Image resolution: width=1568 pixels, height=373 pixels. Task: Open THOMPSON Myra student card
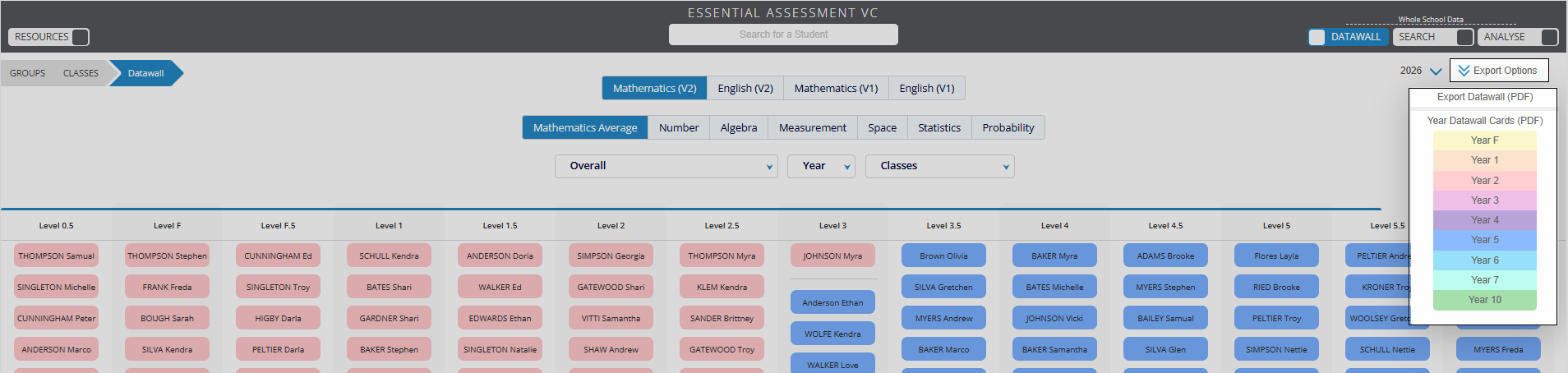722,256
